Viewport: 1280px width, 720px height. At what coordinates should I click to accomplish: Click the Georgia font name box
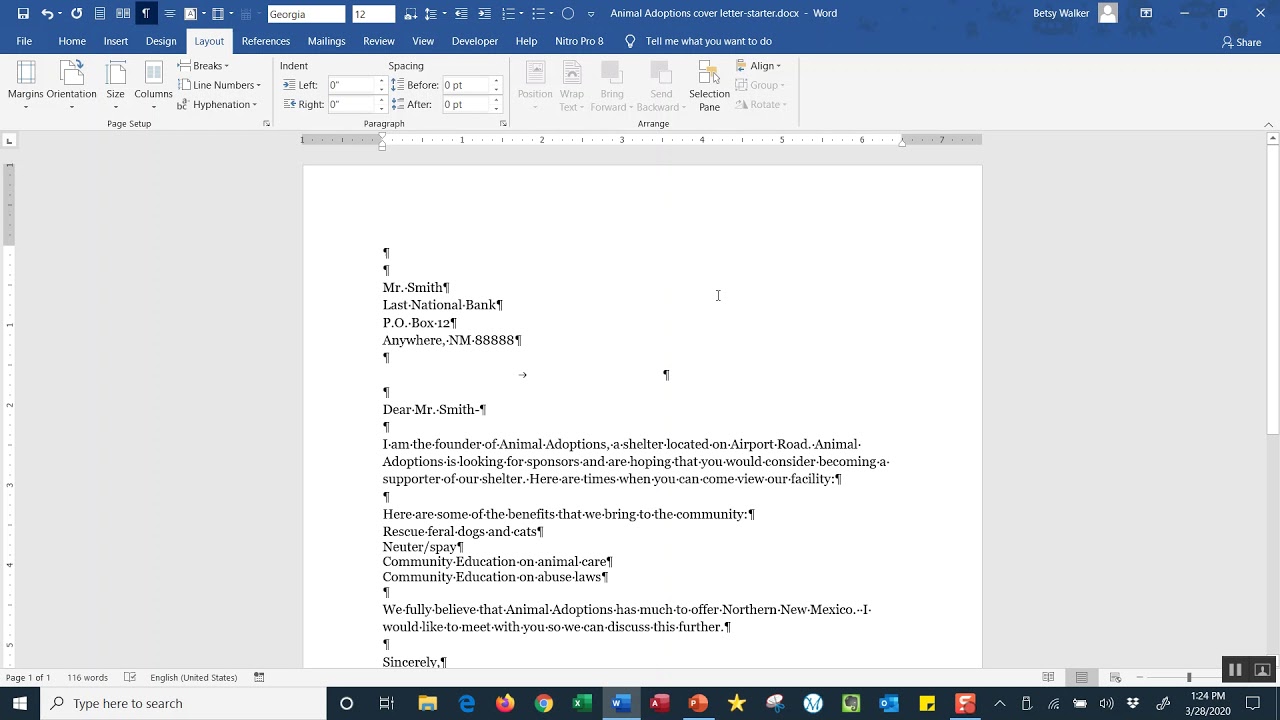pyautogui.click(x=306, y=14)
